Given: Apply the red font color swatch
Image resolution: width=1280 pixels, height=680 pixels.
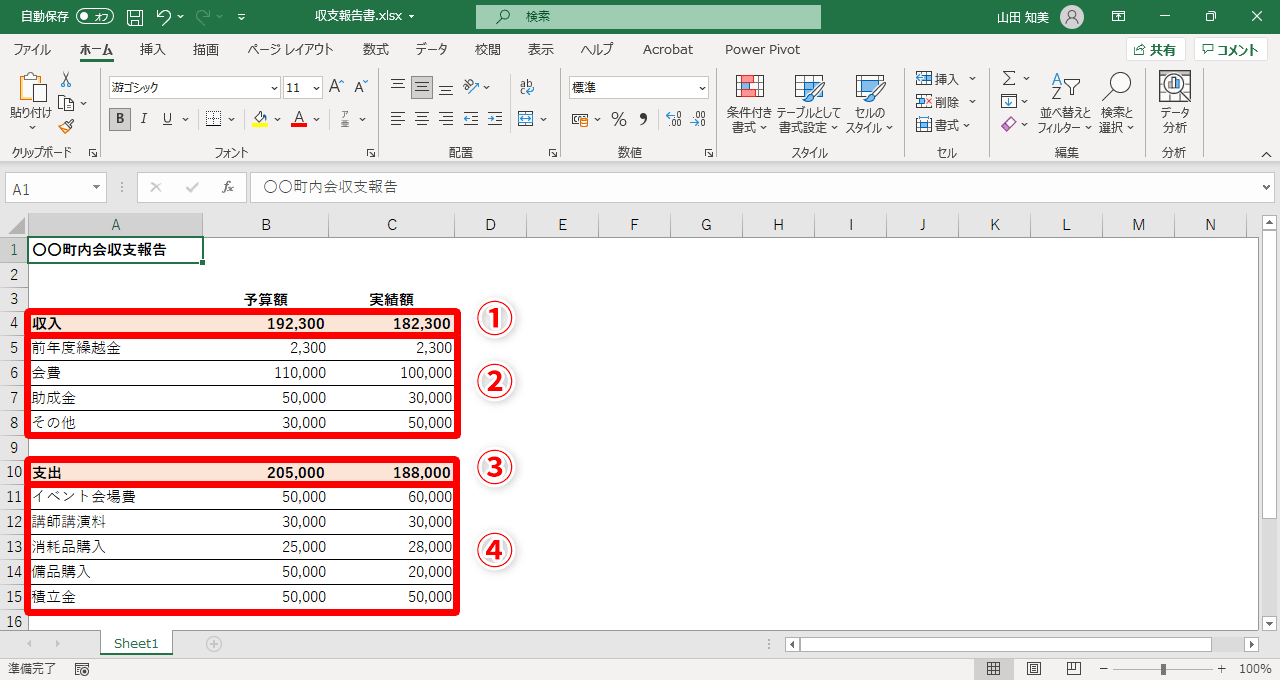Looking at the screenshot, I should (298, 119).
